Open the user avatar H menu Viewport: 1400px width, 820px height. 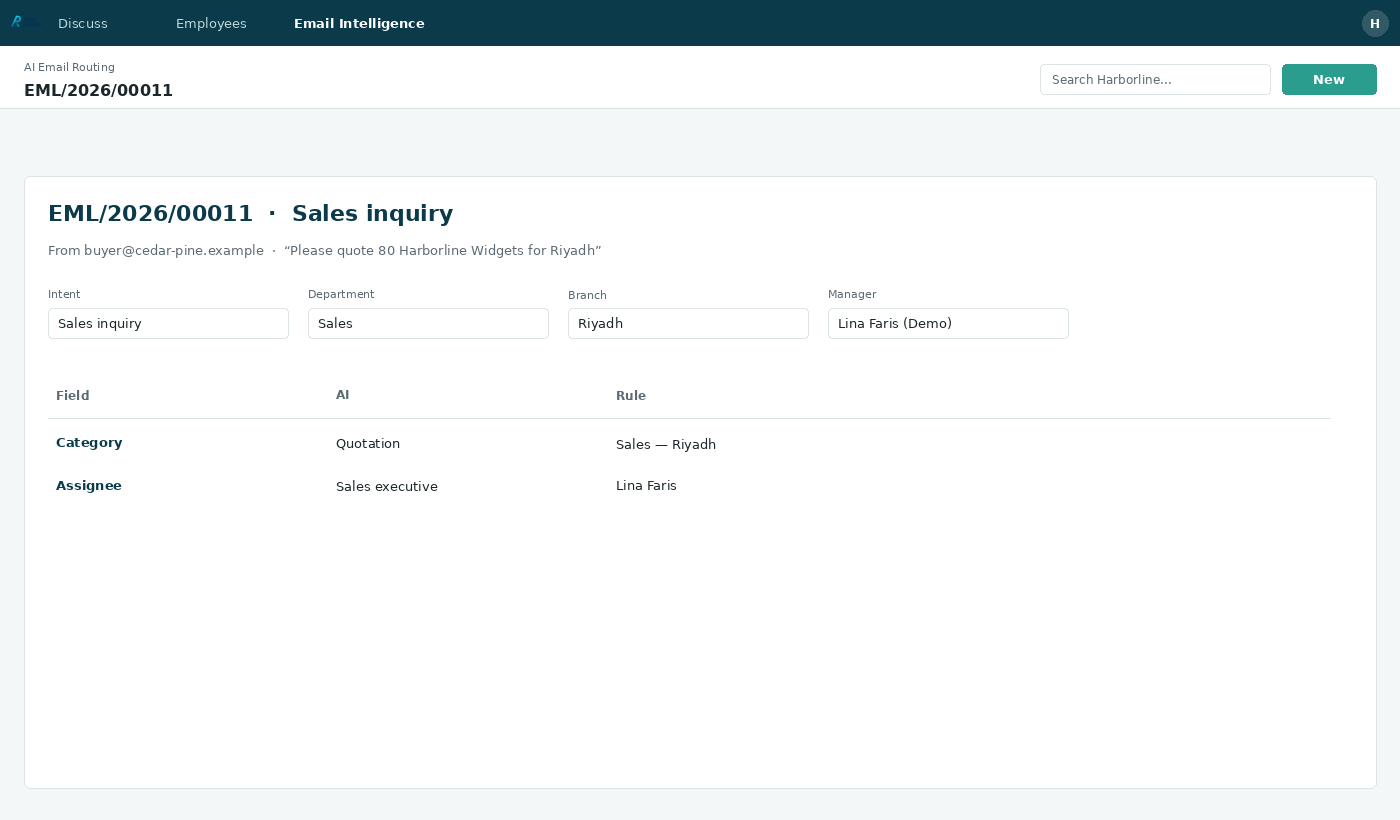point(1375,23)
